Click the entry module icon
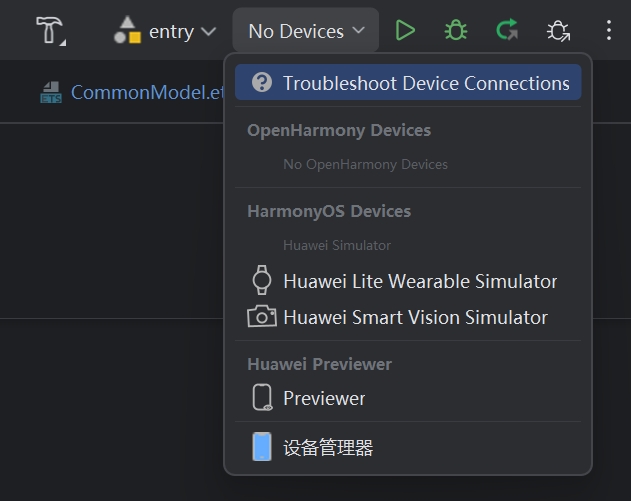This screenshot has height=501, width=631. click(x=127, y=31)
